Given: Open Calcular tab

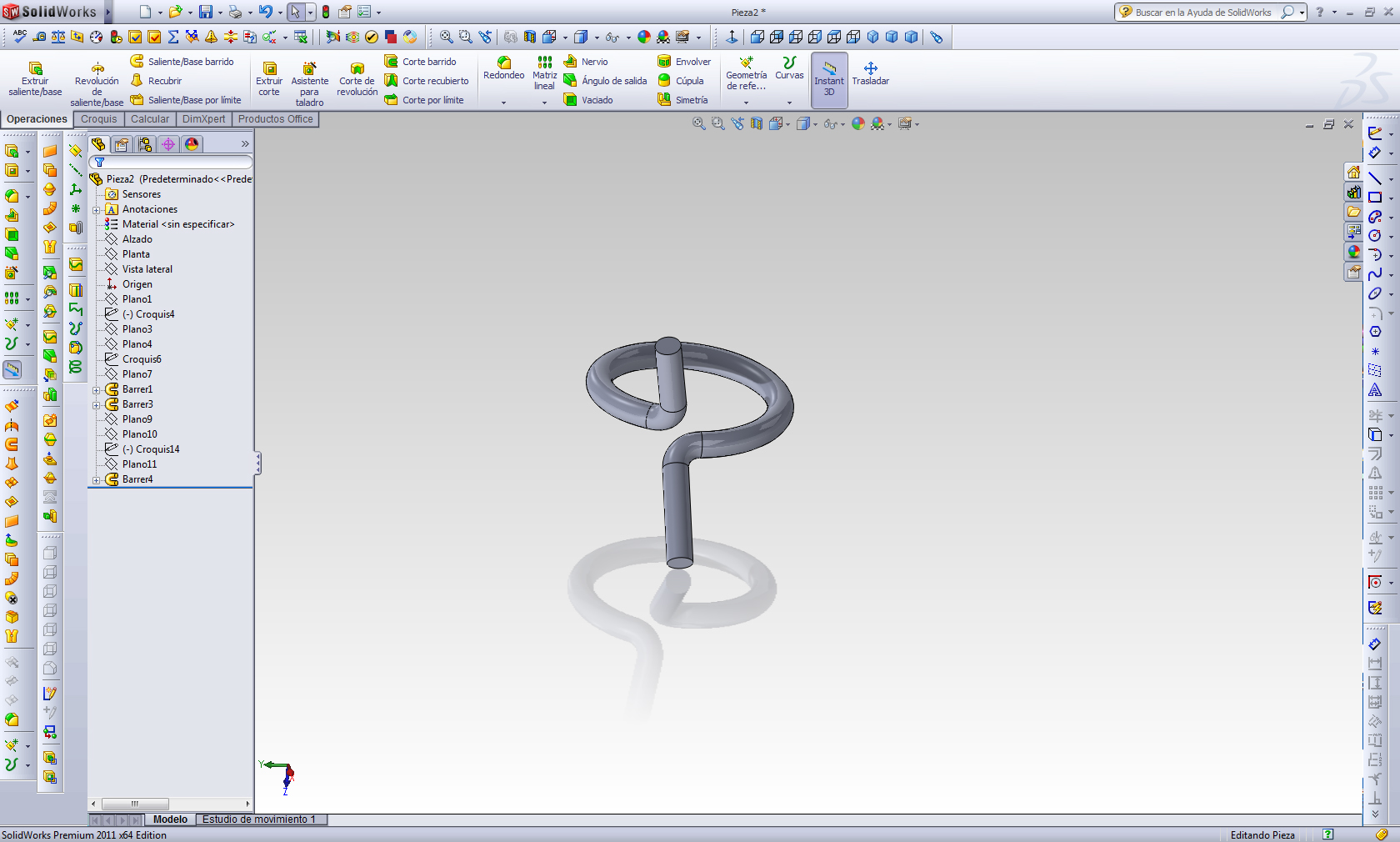Looking at the screenshot, I should click(150, 119).
